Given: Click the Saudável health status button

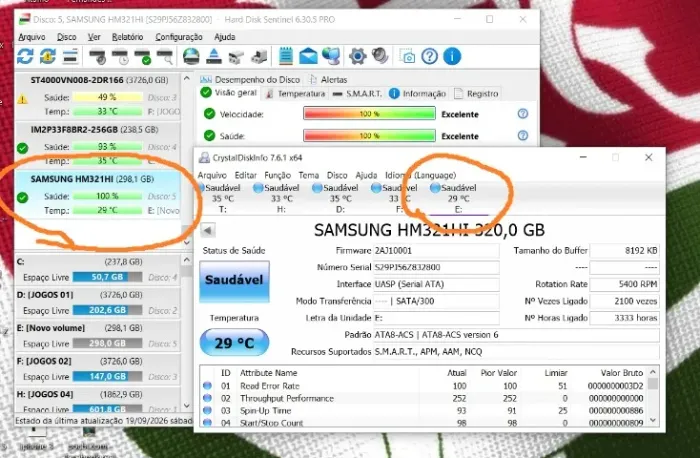Looking at the screenshot, I should (234, 281).
